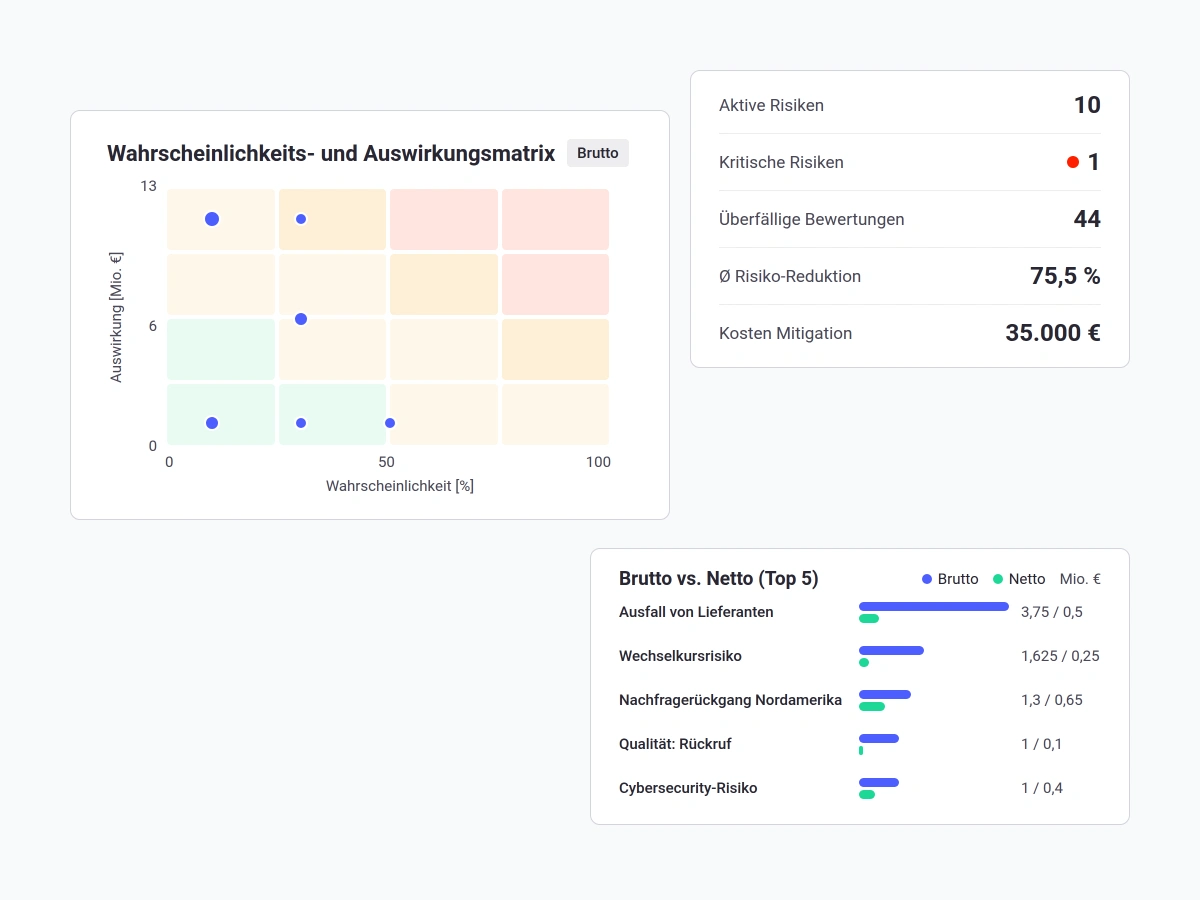The image size is (1200, 900).
Task: Select the bottom-left data point in green cell
Action: 212,423
